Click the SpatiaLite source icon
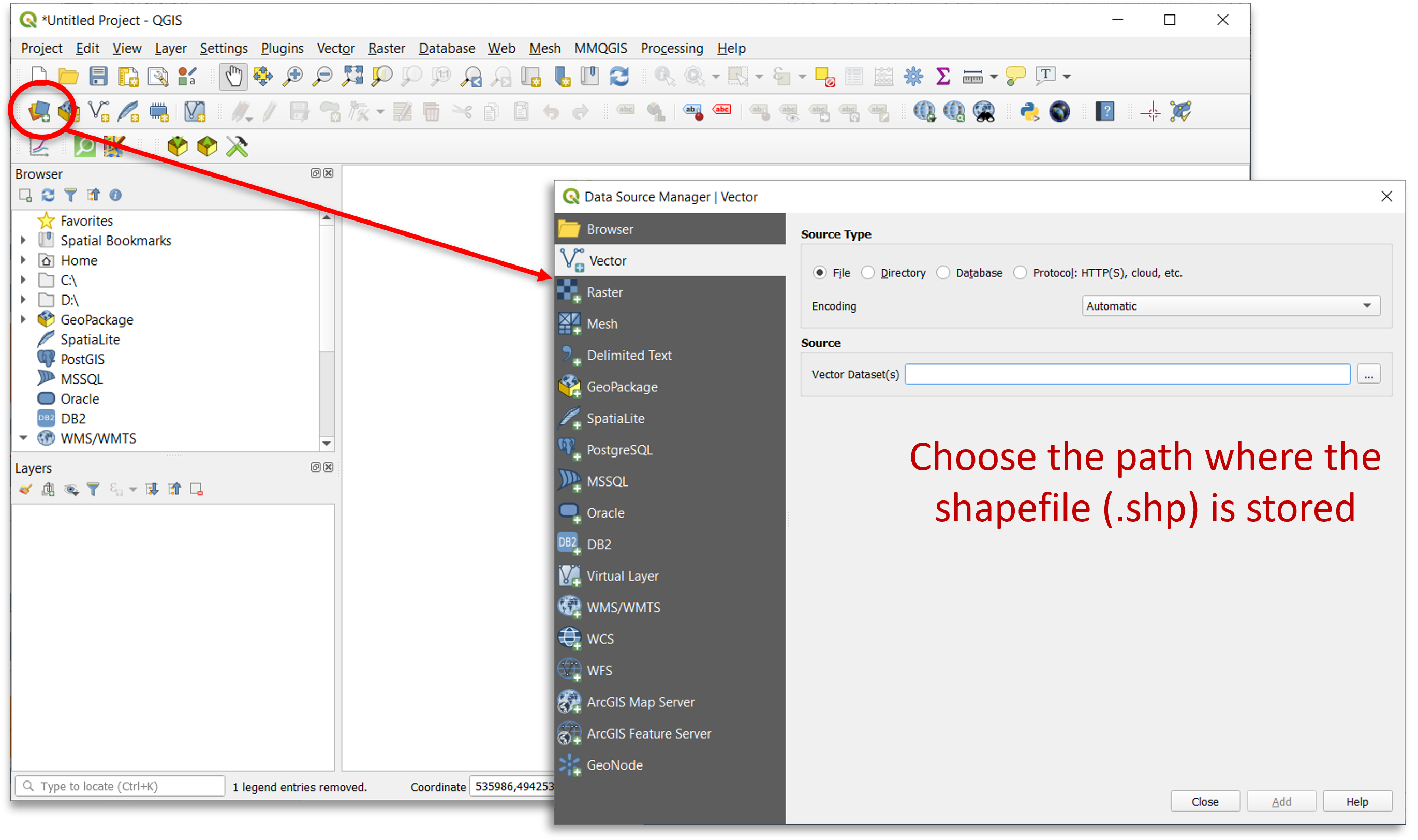Image resolution: width=1418 pixels, height=840 pixels. pyautogui.click(x=571, y=417)
